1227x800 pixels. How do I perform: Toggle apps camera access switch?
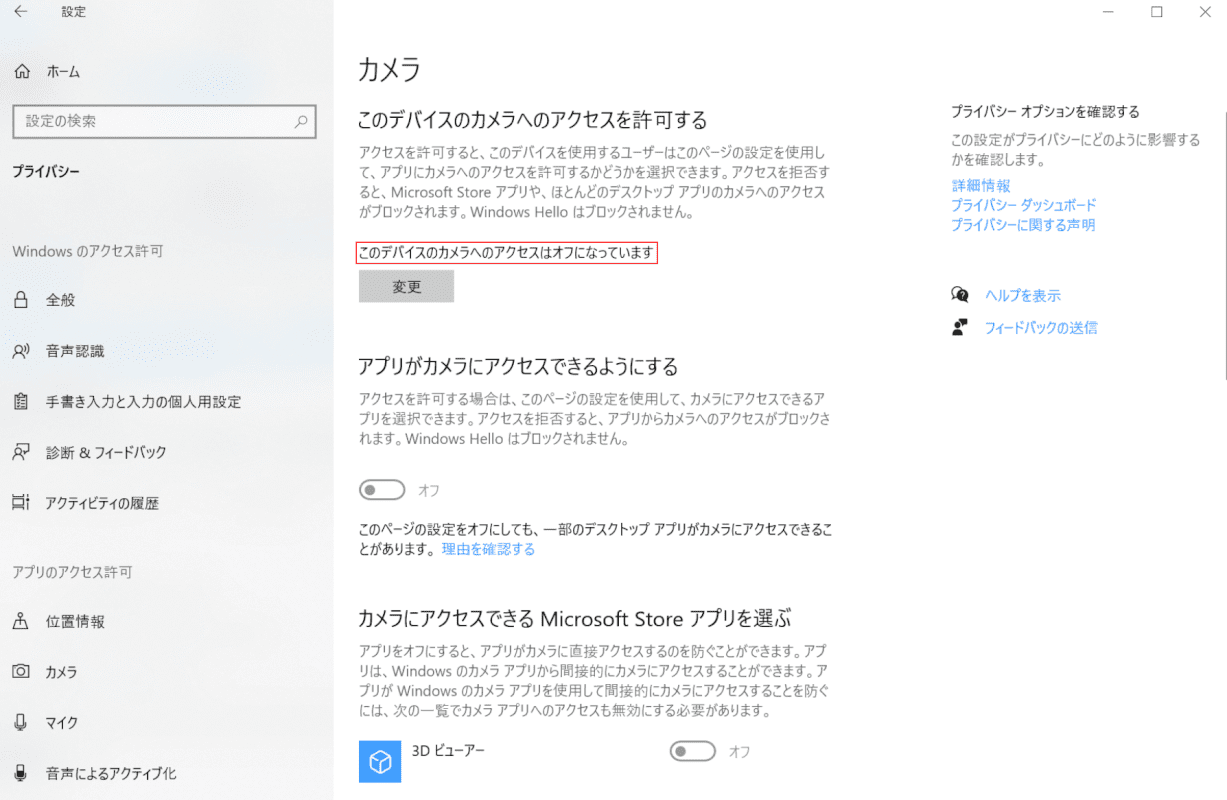pyautogui.click(x=382, y=490)
